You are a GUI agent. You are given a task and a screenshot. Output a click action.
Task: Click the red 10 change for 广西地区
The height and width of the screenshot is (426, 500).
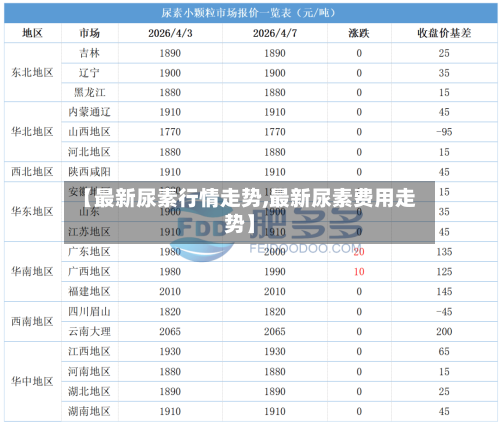pyautogui.click(x=359, y=272)
